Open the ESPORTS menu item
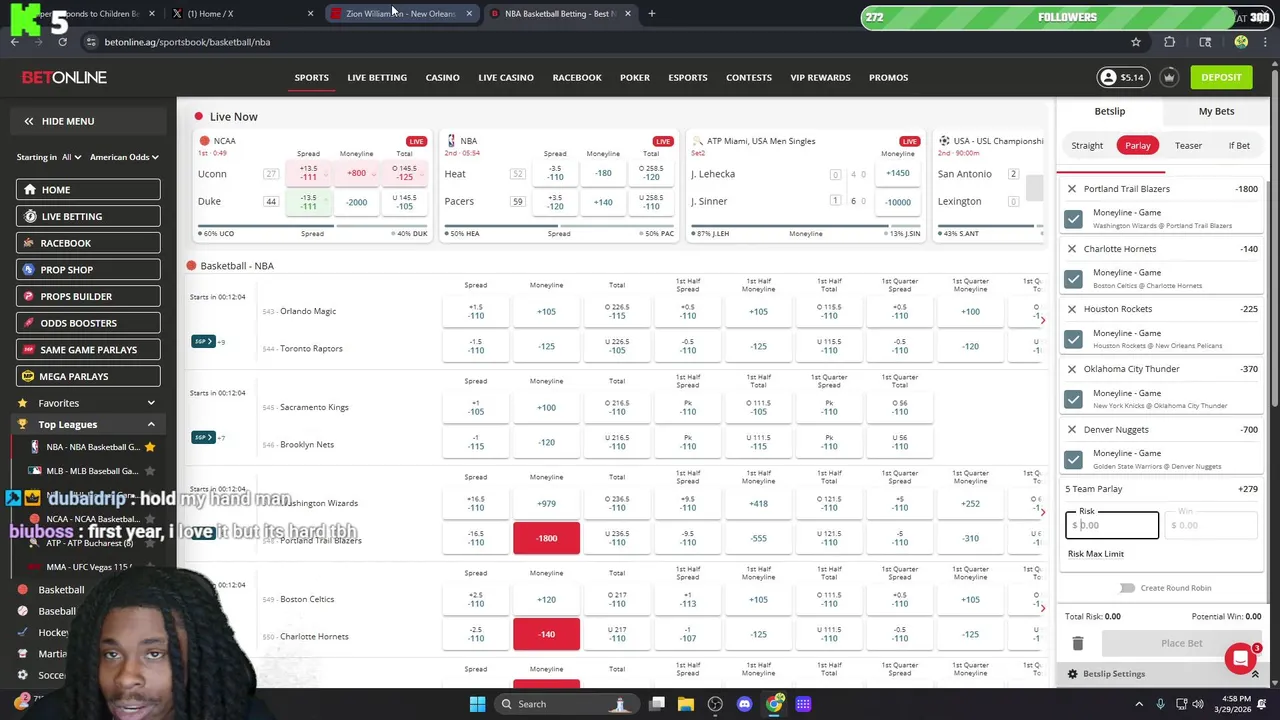 click(687, 77)
